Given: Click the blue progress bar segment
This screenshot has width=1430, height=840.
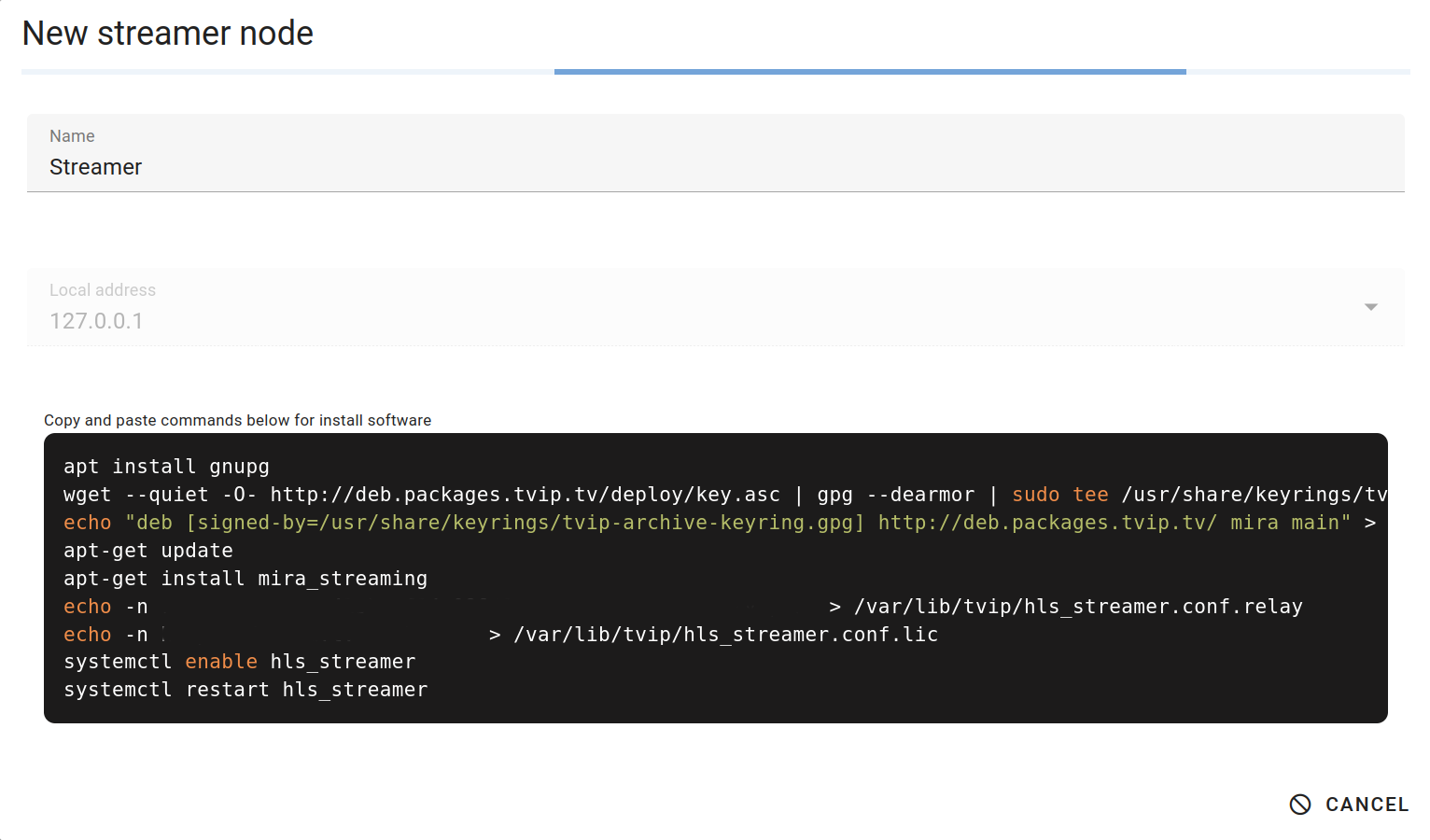Looking at the screenshot, I should tap(870, 71).
